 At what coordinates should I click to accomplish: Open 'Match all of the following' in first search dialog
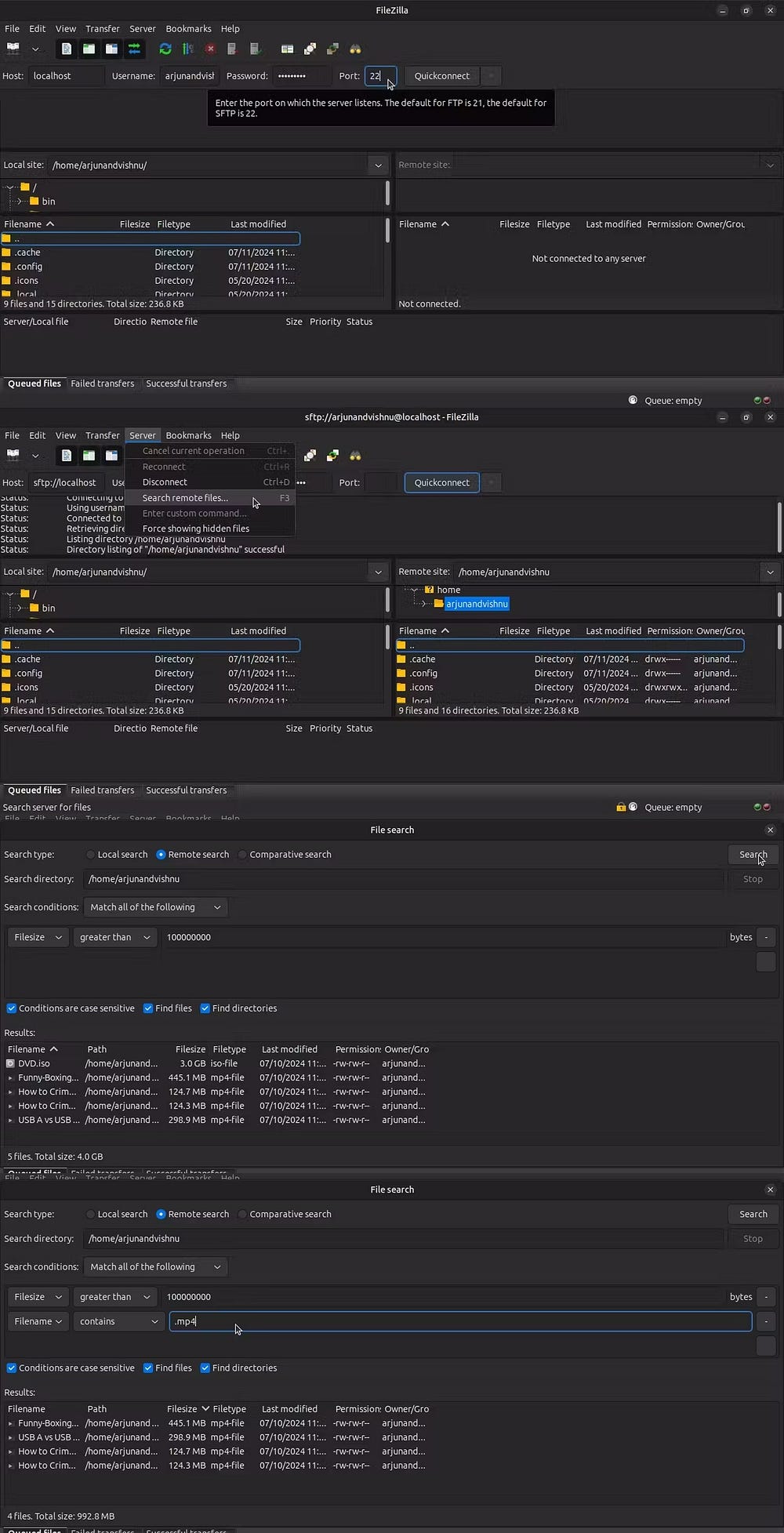[155, 907]
